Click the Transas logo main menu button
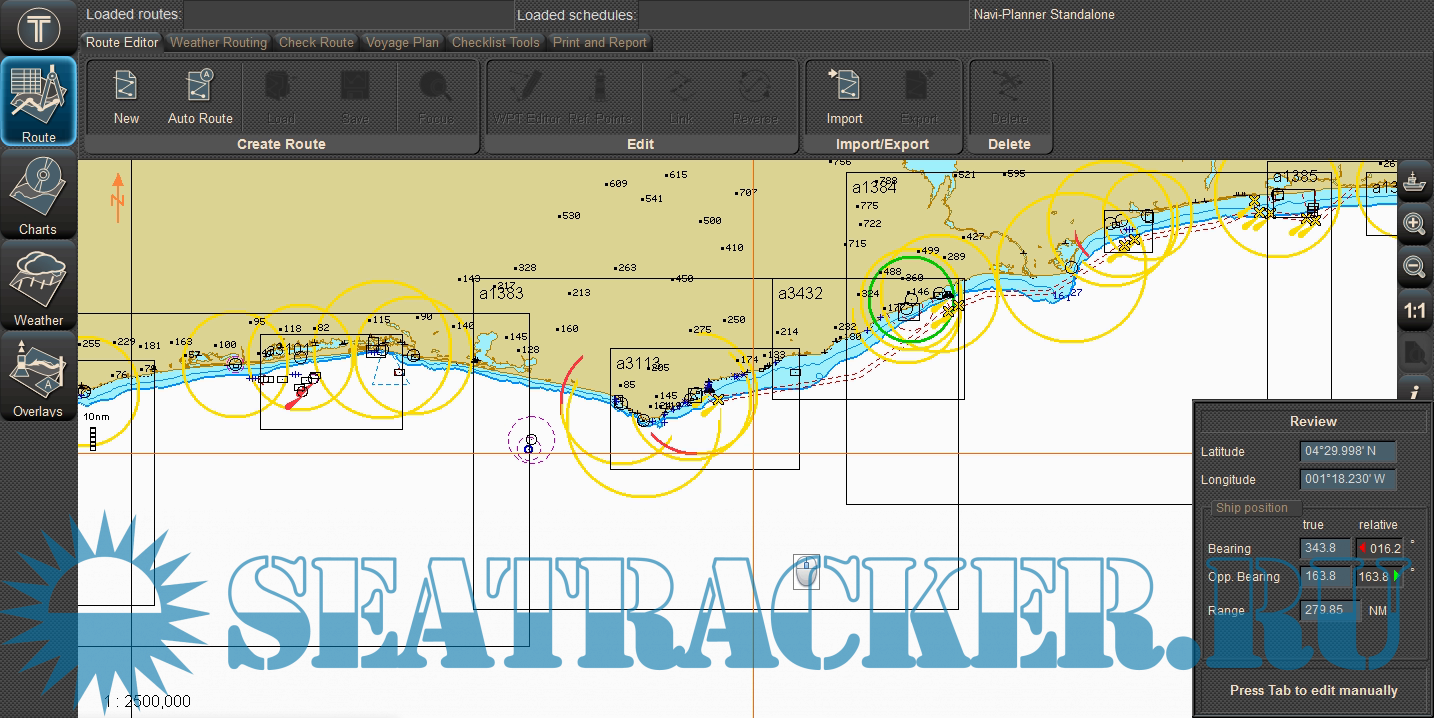1434x718 pixels. point(38,27)
